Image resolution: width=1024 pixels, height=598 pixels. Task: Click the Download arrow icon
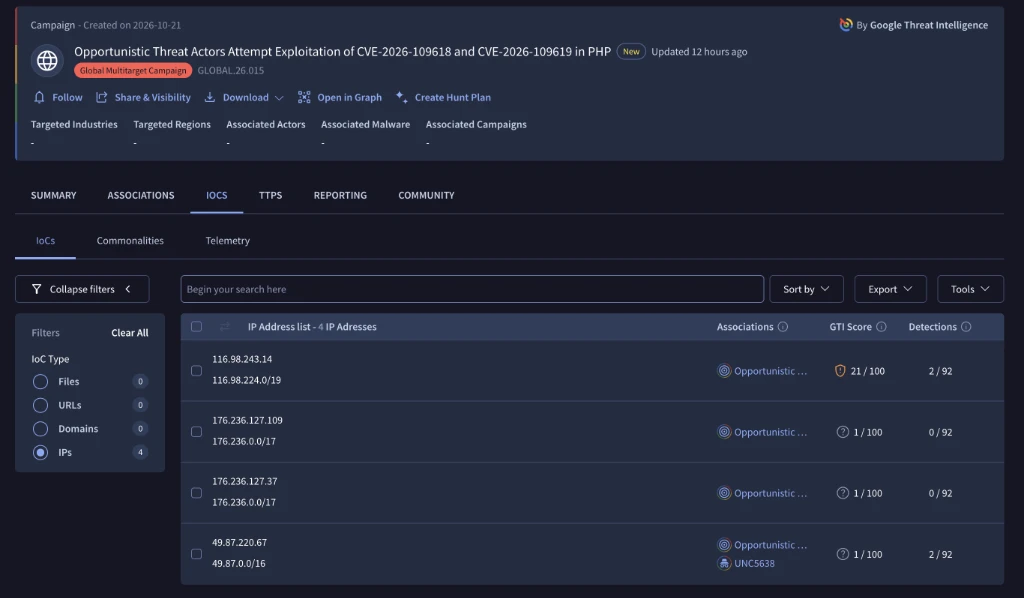210,97
